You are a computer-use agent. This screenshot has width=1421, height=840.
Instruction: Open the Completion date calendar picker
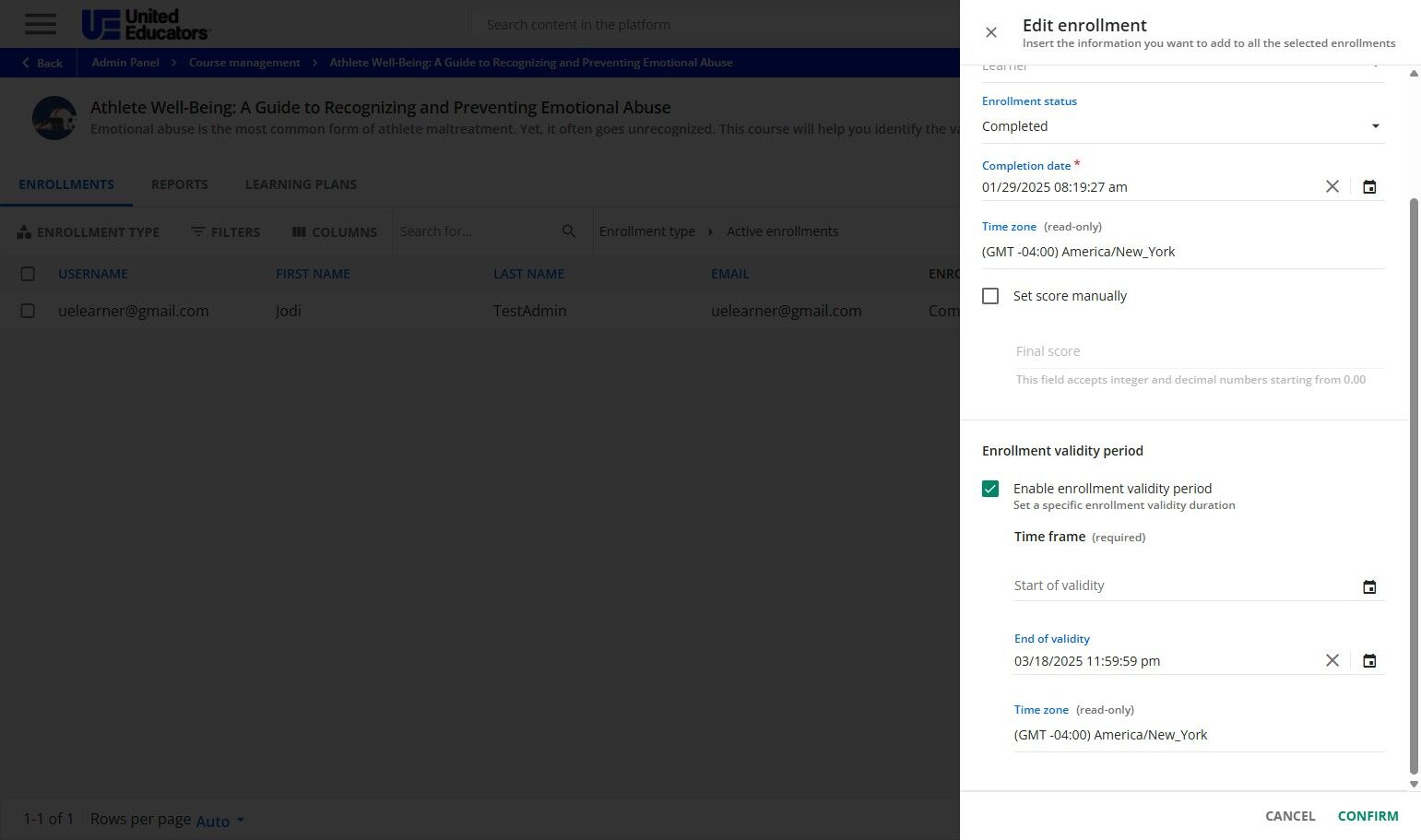[x=1369, y=187]
